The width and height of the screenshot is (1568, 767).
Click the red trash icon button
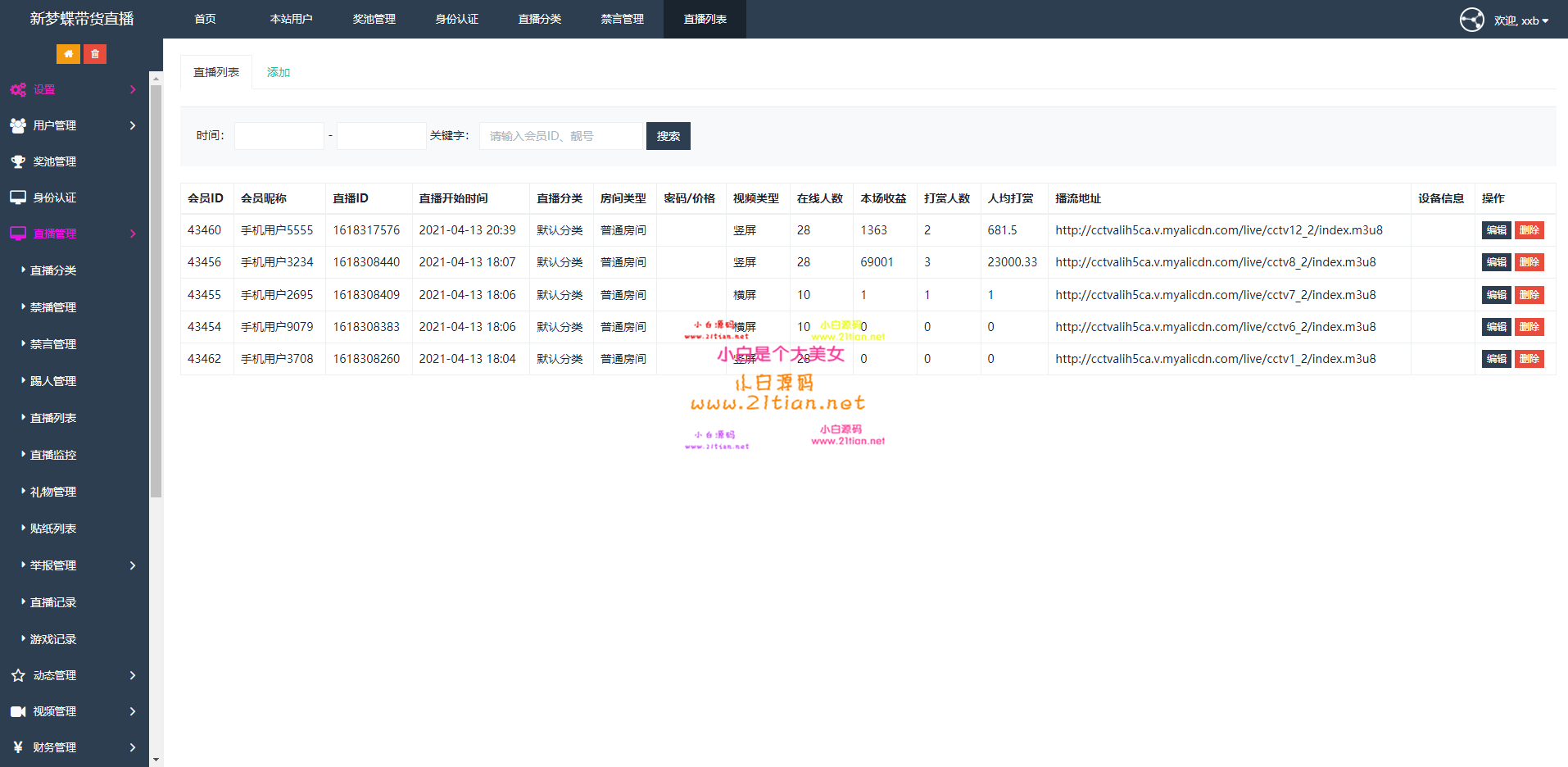pos(95,54)
